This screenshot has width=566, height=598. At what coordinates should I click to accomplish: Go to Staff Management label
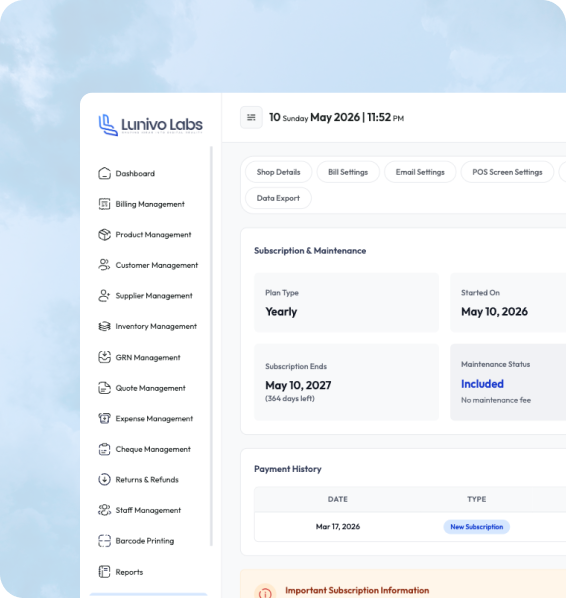(x=148, y=510)
